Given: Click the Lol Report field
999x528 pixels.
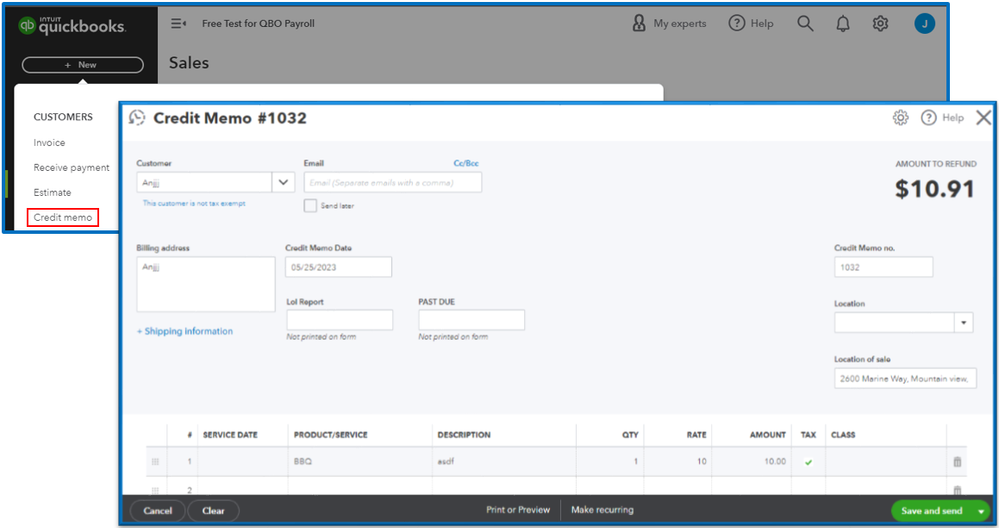Looking at the screenshot, I should pos(340,320).
